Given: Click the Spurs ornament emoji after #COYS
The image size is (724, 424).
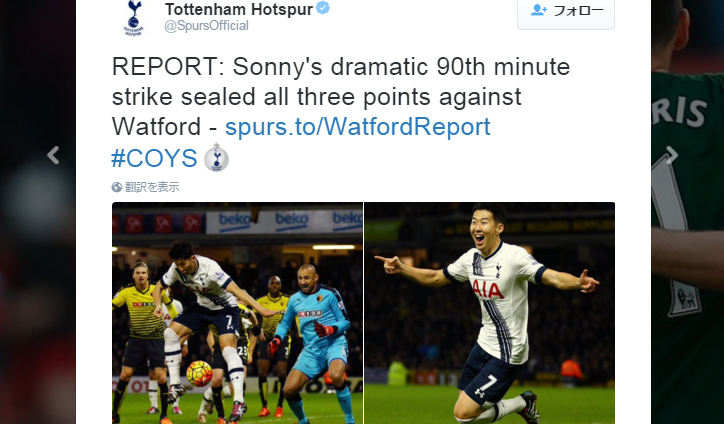Looking at the screenshot, I should coord(217,157).
